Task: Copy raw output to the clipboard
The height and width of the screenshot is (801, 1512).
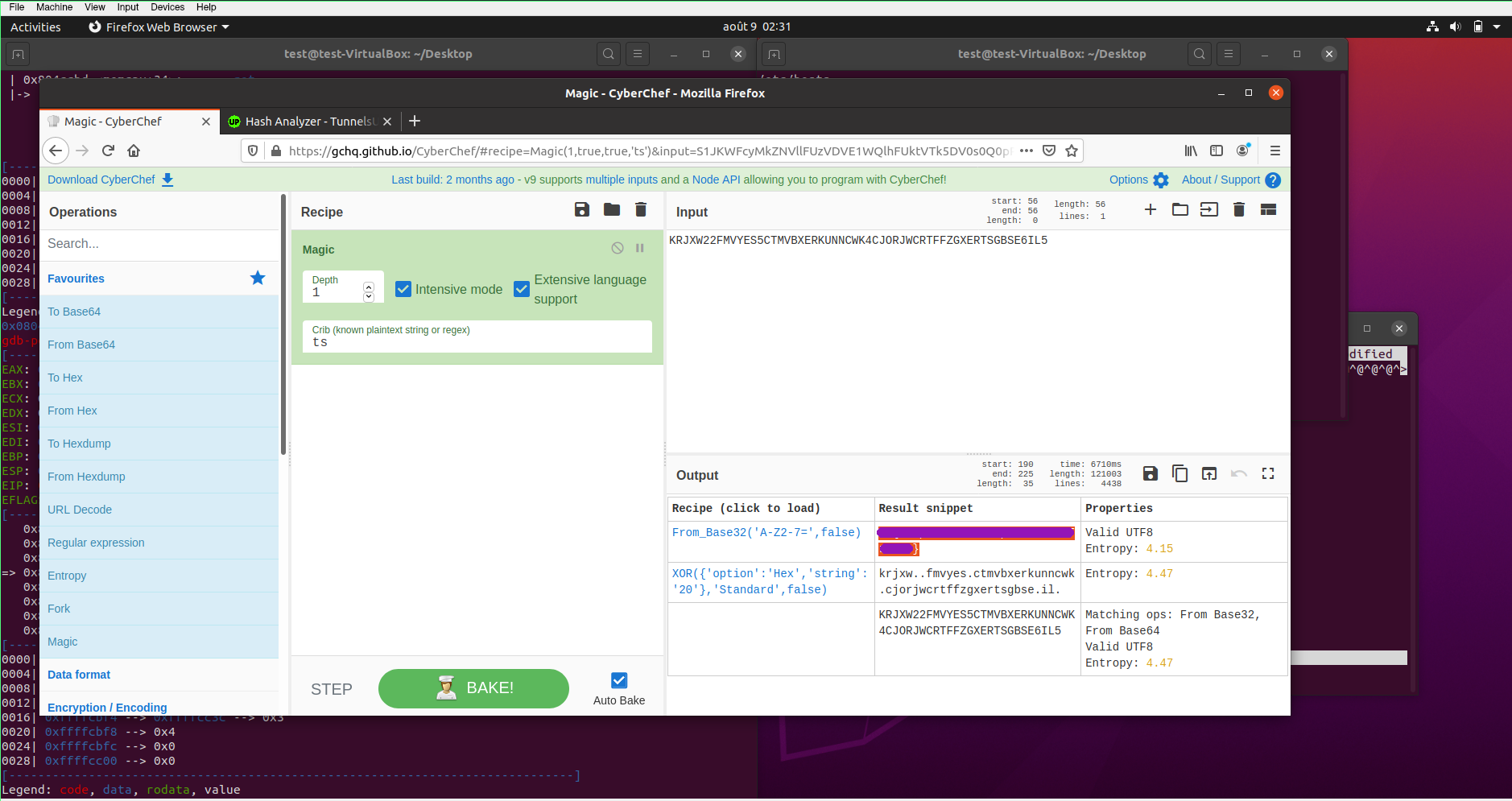Action: coord(1179,474)
